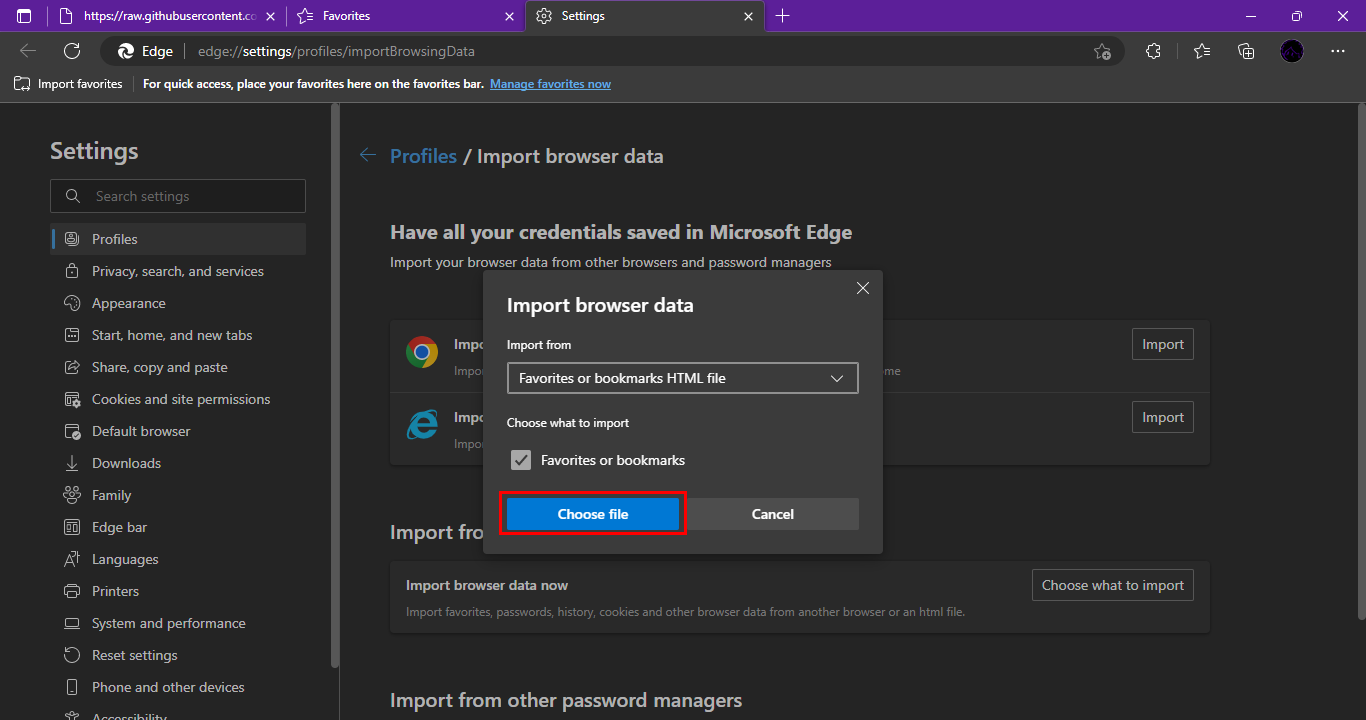Click inside the Search settings field
Screen dimensions: 1366x720
click(177, 195)
